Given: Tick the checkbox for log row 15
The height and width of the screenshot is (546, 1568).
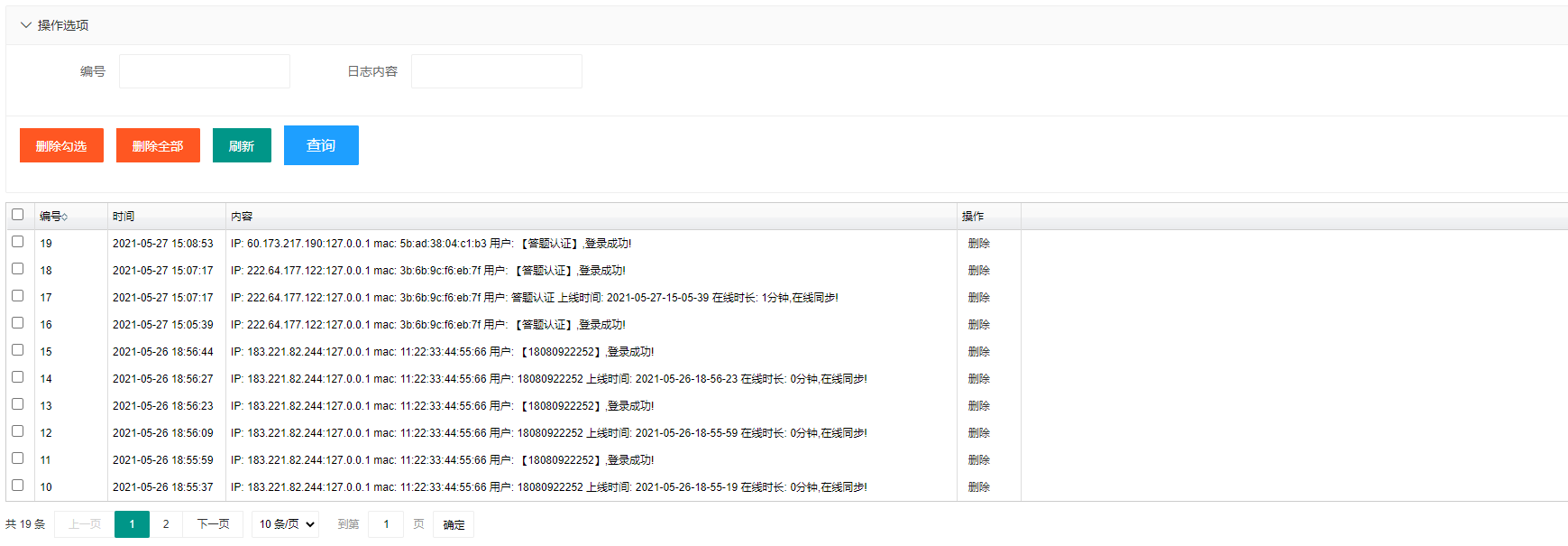Looking at the screenshot, I should [17, 350].
